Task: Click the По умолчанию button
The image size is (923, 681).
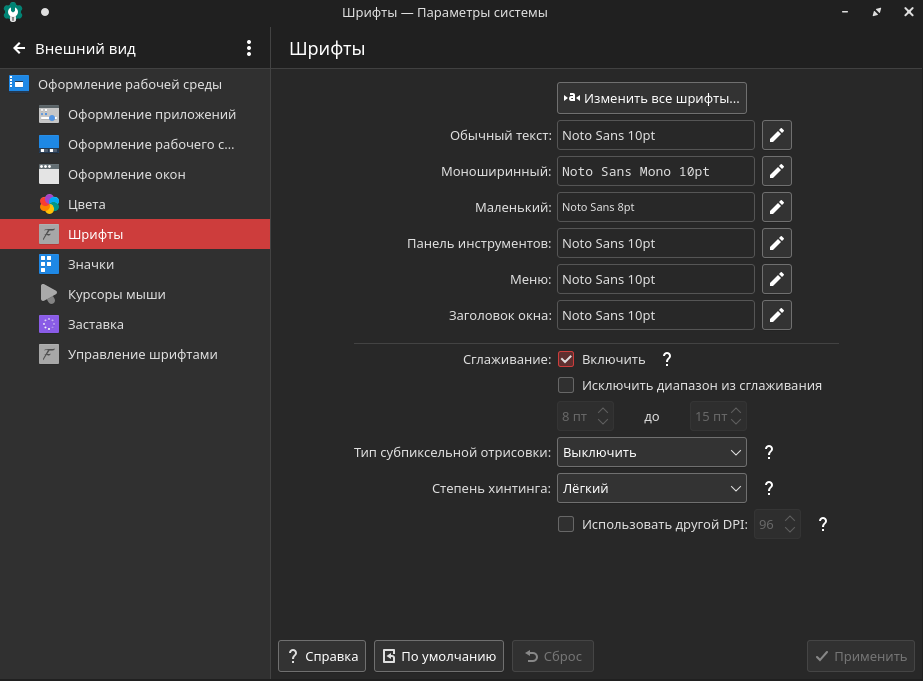Action: (438, 657)
